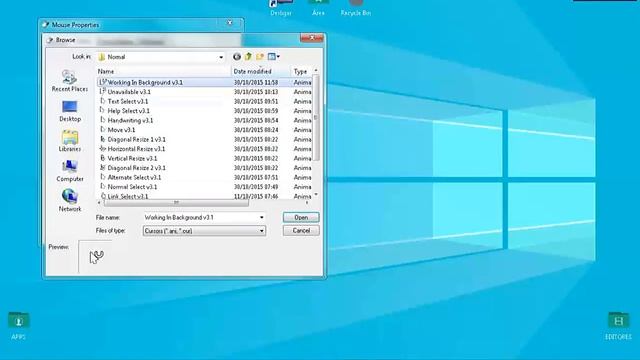Select Handwriting v3.1 cursor file
This screenshot has height=360, width=640.
coord(130,120)
